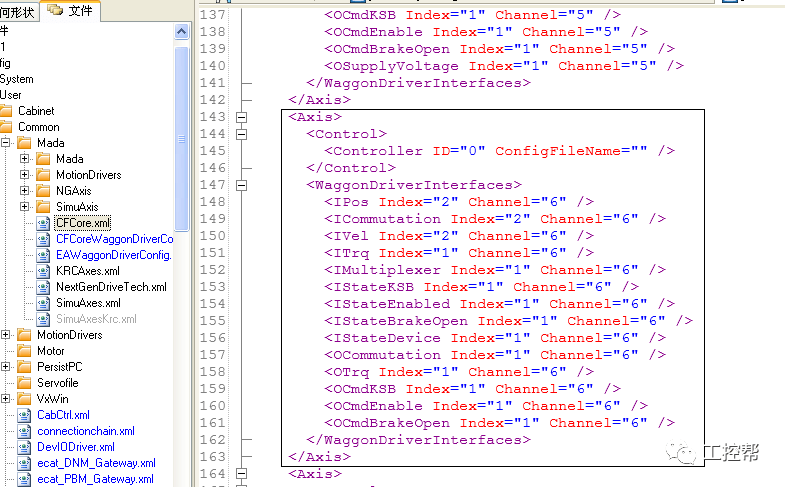Expand the PersistPC folder node
This screenshot has height=487, width=785.
coord(7,367)
